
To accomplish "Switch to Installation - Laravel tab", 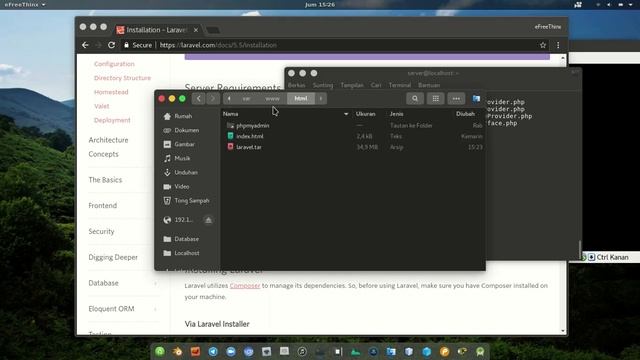I will [155, 30].
